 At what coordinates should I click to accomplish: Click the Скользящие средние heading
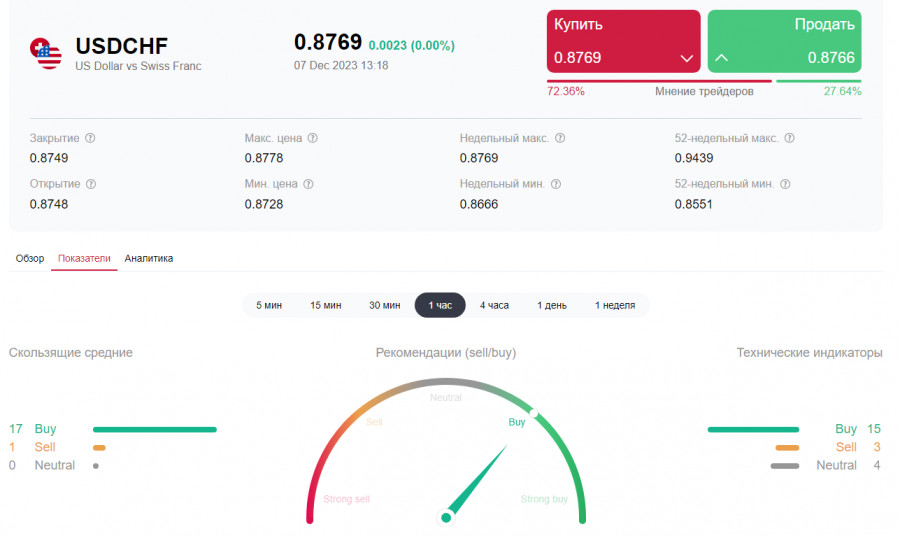(x=71, y=353)
